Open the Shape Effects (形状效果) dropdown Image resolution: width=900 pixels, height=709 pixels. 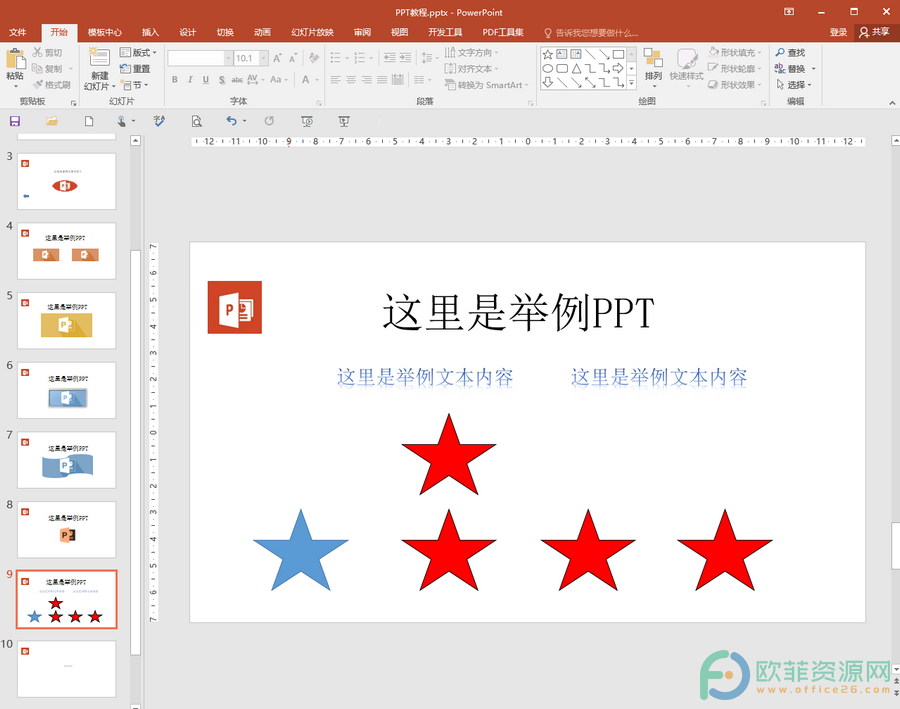[x=735, y=85]
